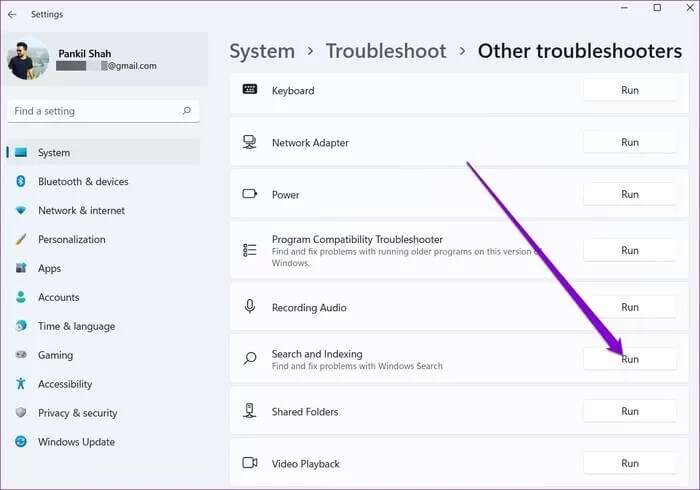The height and width of the screenshot is (490, 700).
Task: Select Gaming label in sidebar
Action: tap(55, 355)
